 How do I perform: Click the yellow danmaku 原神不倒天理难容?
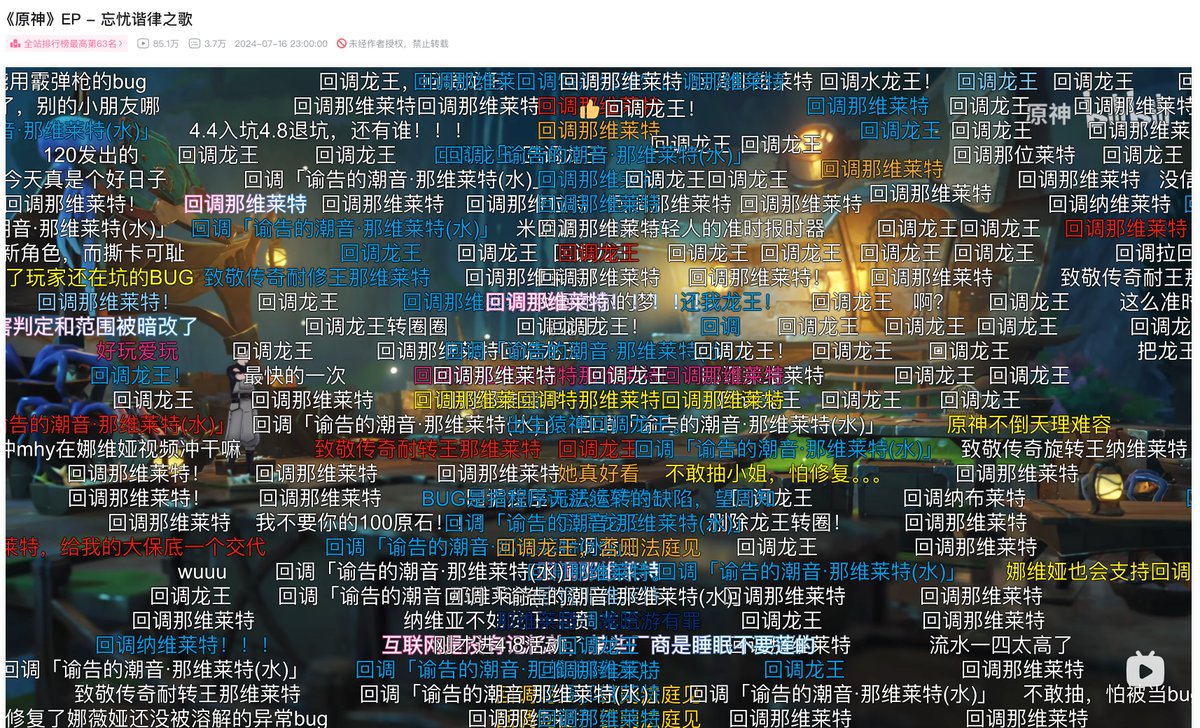click(1029, 424)
